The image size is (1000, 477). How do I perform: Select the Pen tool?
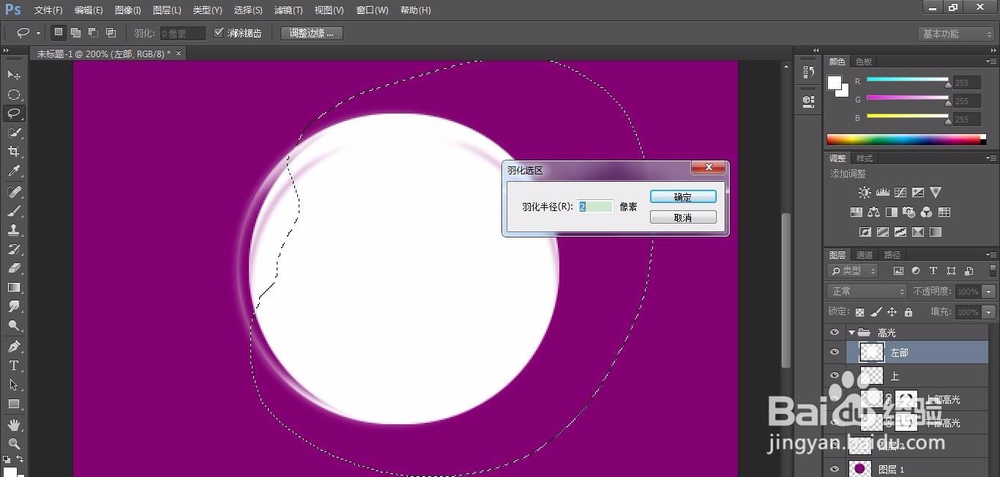click(x=14, y=347)
